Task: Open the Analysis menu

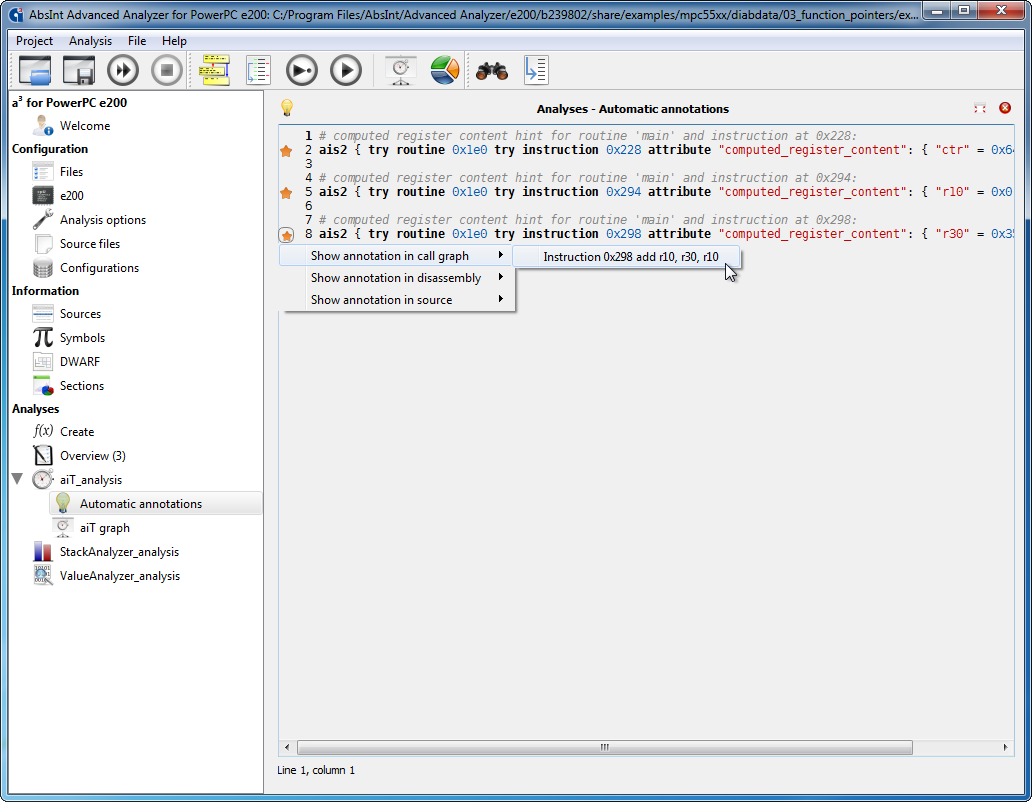Action: pos(90,41)
